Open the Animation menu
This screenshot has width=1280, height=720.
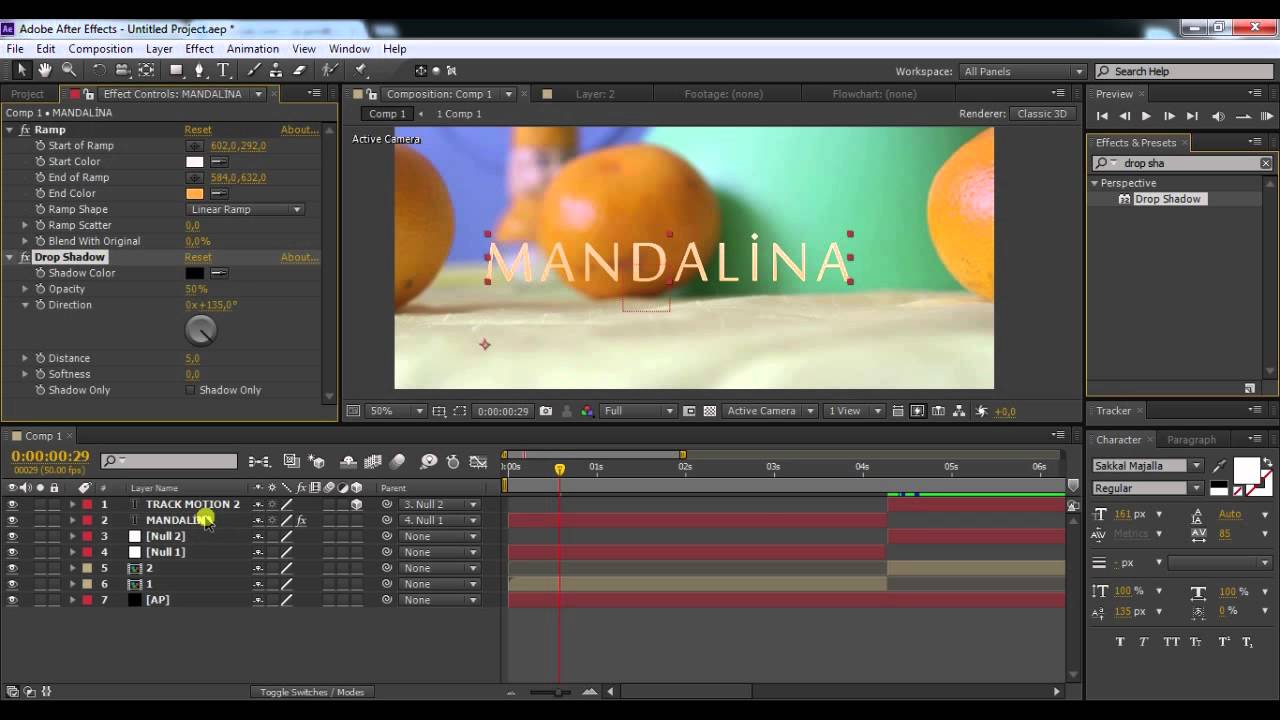point(253,49)
